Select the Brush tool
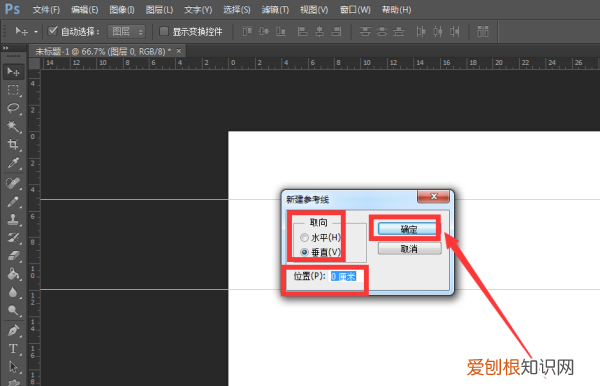Screen dimensions: 600x386 [13, 201]
